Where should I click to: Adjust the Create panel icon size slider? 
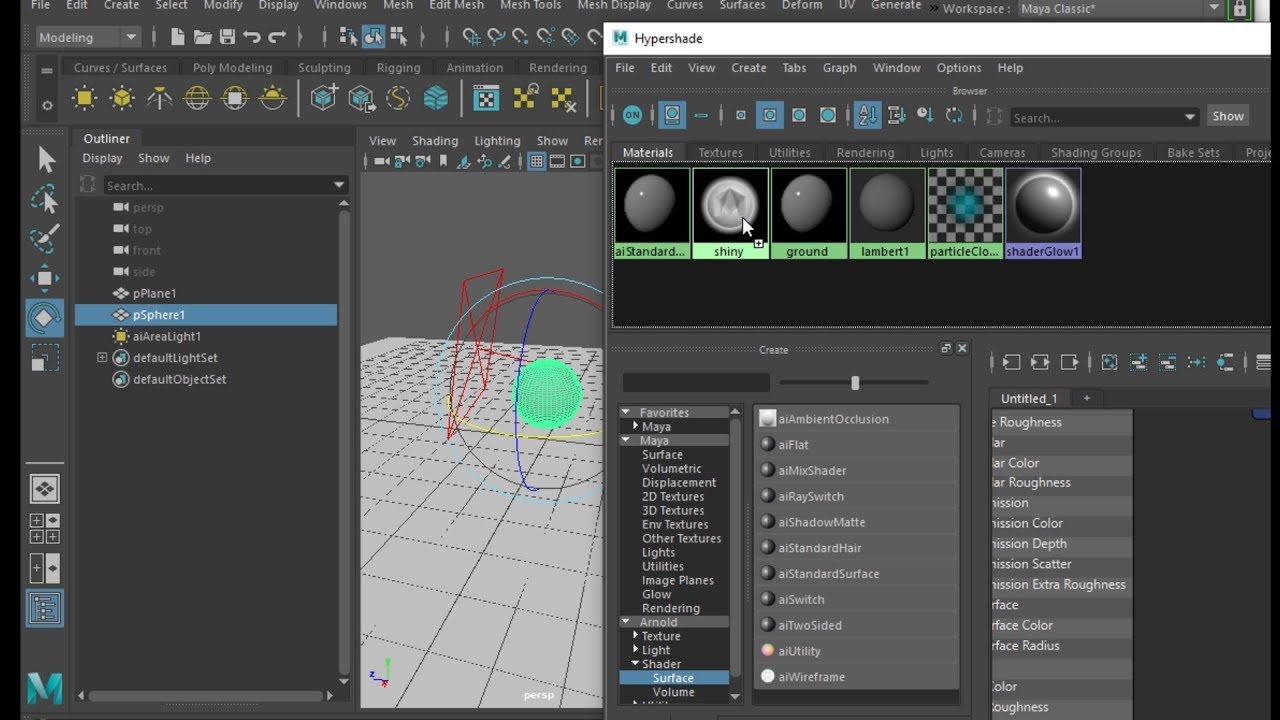pyautogui.click(x=855, y=383)
